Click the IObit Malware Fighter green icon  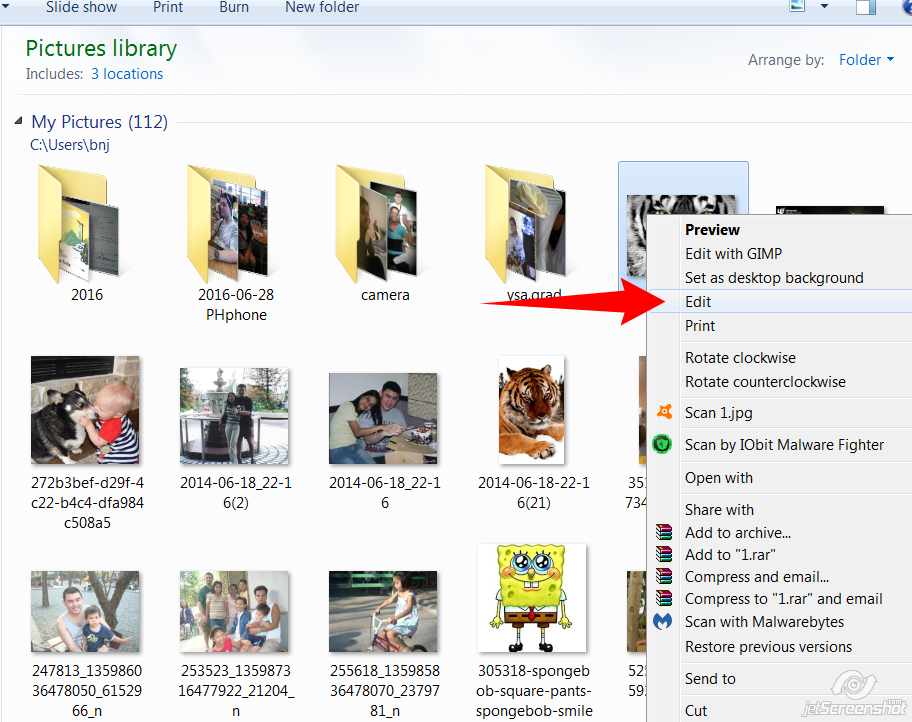(x=662, y=444)
